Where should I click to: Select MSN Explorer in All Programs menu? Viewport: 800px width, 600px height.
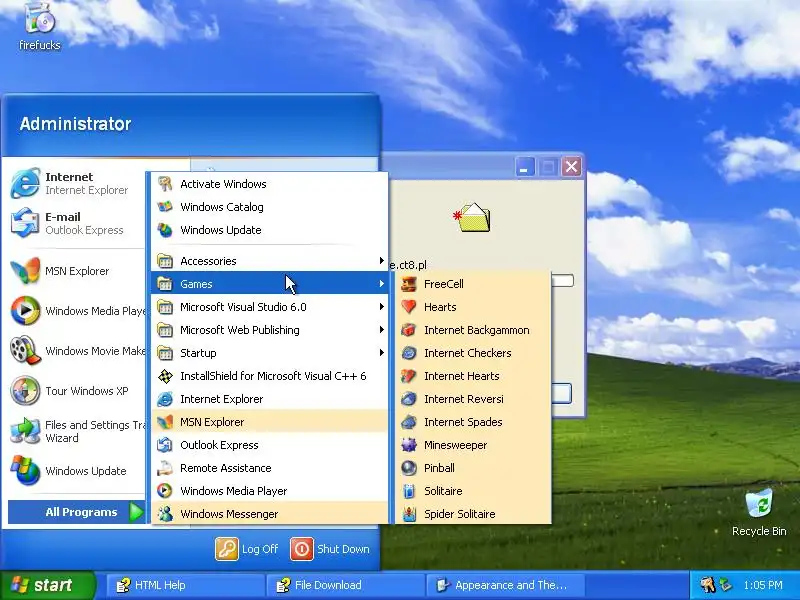[269, 422]
